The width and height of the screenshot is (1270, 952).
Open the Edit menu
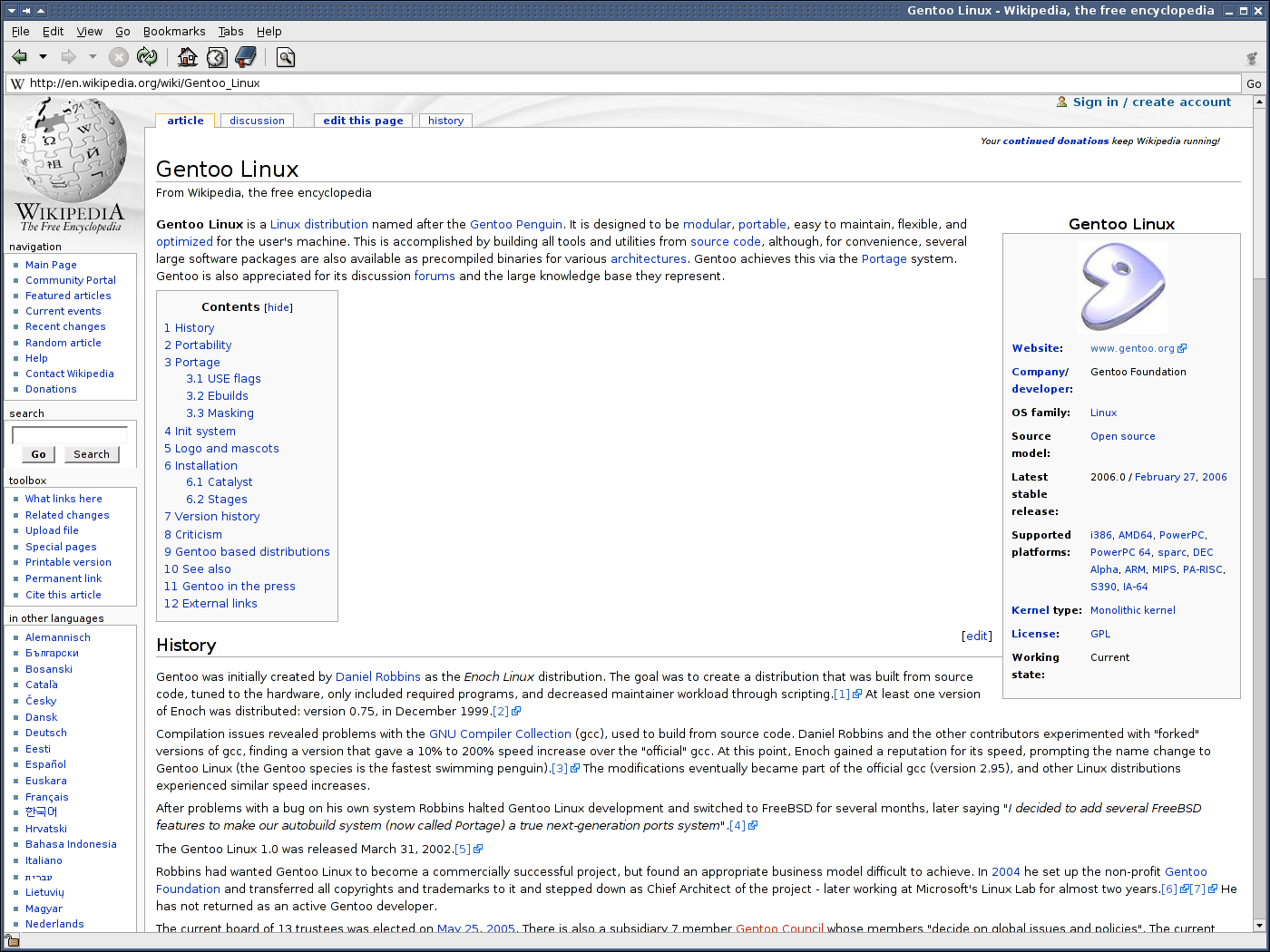[54, 32]
